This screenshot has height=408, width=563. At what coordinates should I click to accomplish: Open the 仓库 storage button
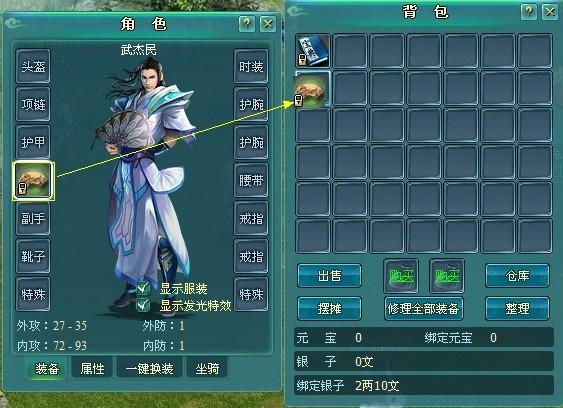[517, 275]
